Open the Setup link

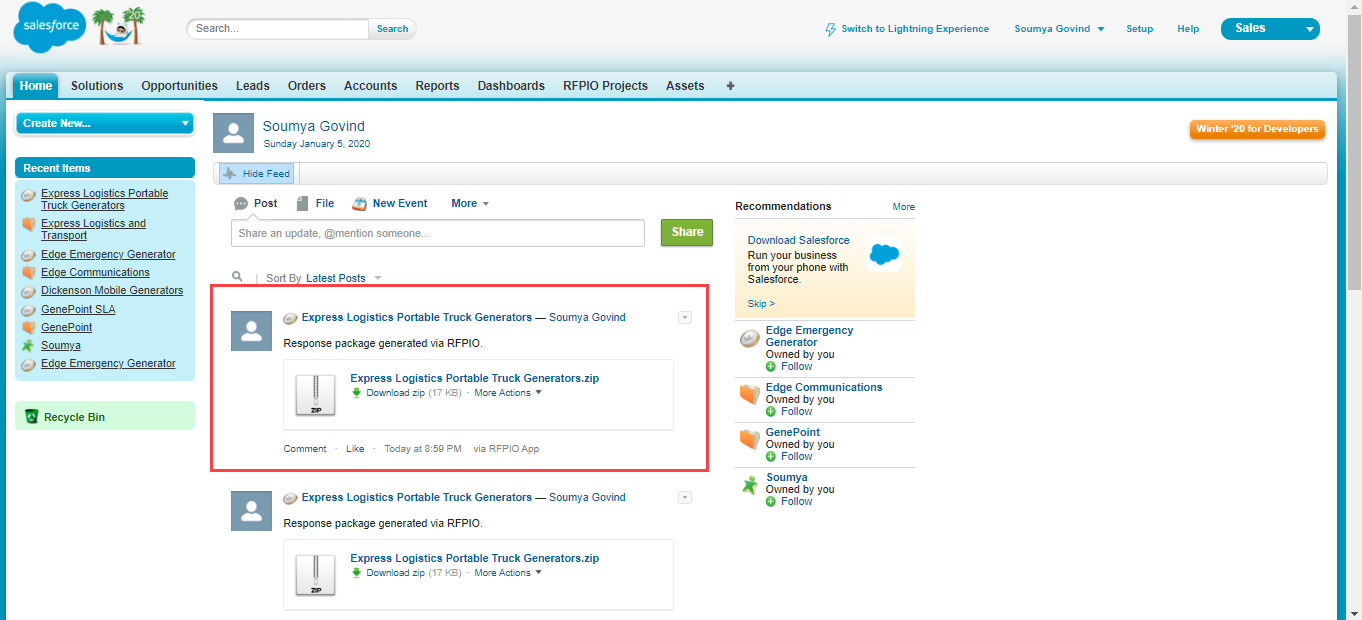1140,29
